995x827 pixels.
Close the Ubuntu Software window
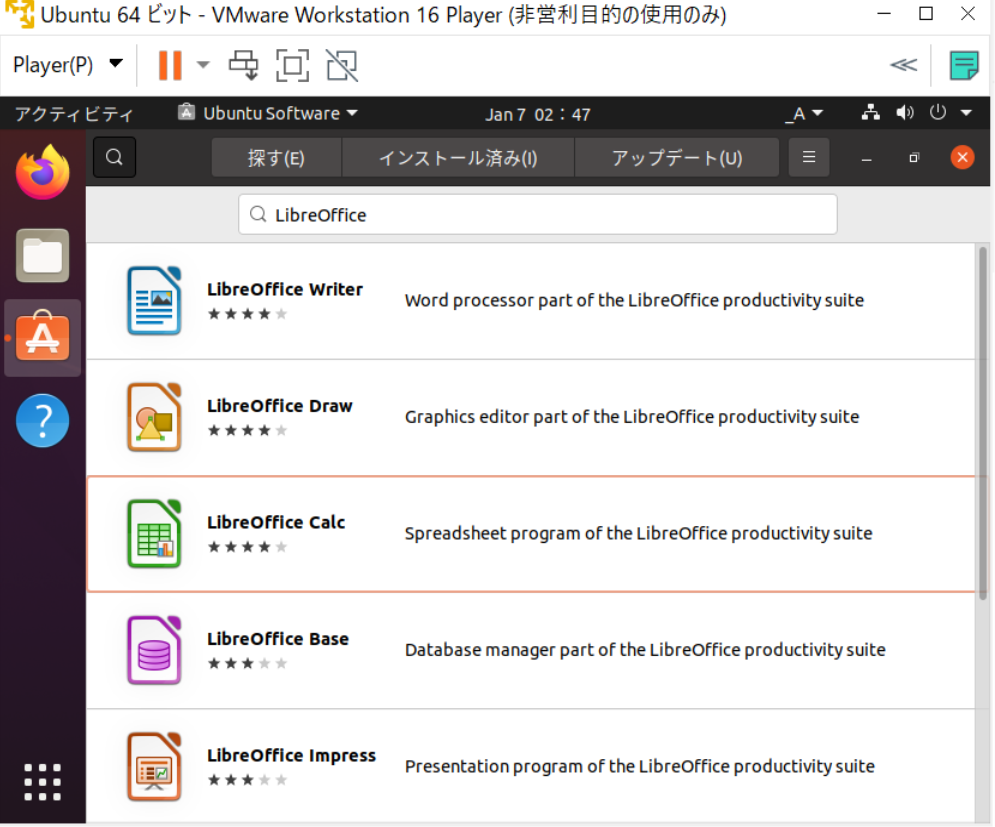point(962,157)
